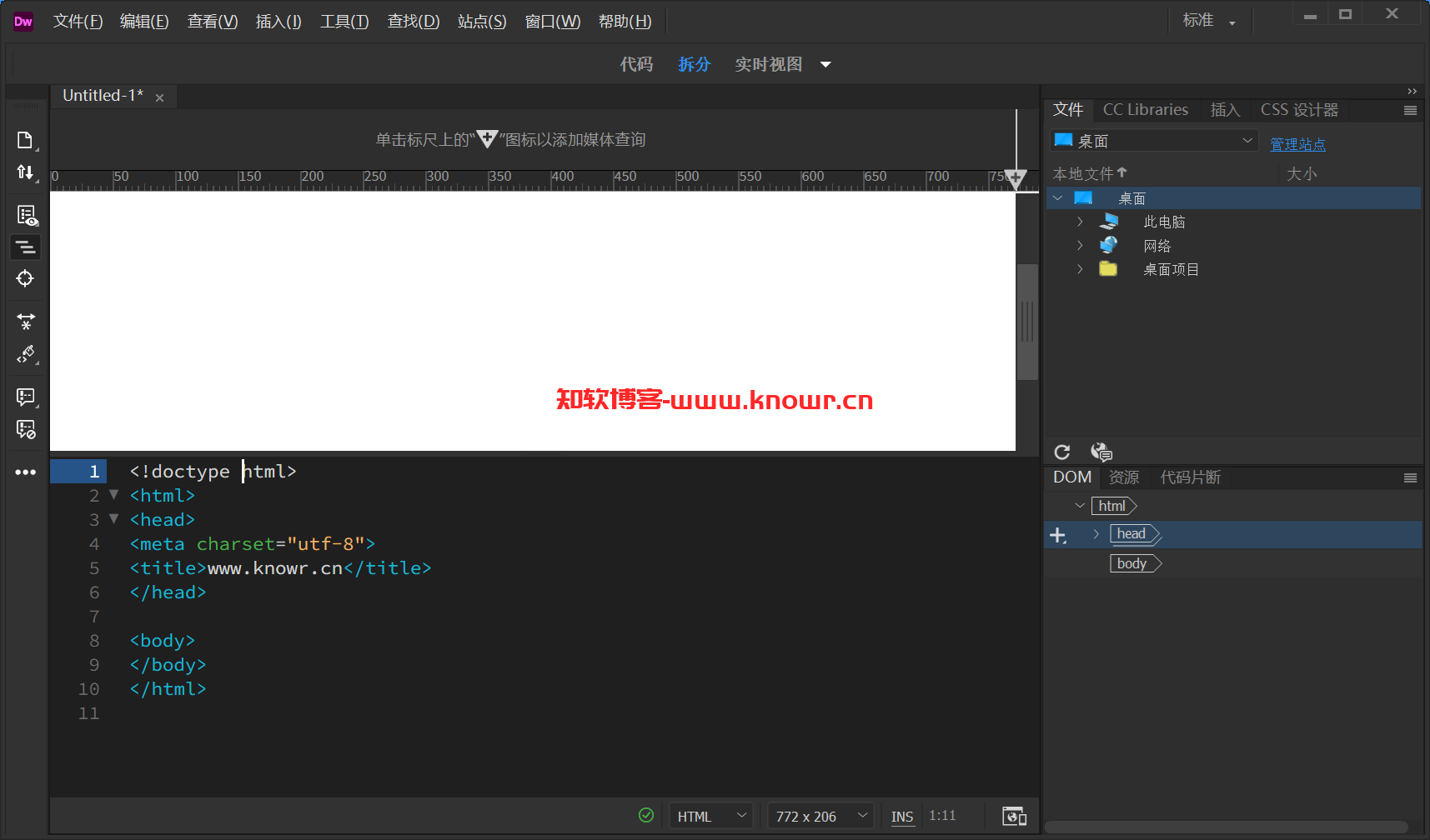Switch to 代码 code view

point(636,64)
